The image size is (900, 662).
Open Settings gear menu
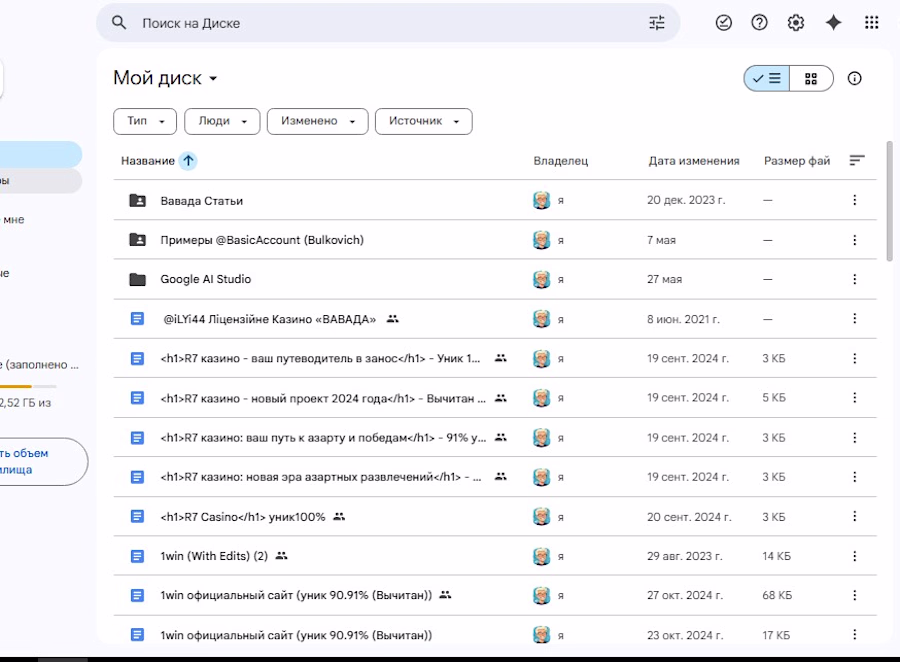(x=796, y=23)
